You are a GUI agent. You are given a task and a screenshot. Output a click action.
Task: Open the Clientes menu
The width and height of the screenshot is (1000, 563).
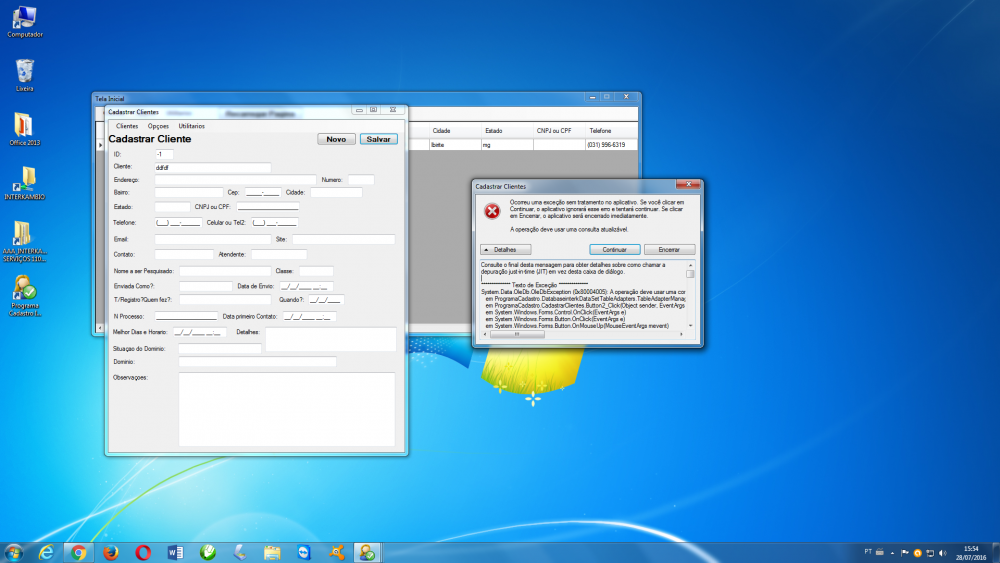pos(127,126)
